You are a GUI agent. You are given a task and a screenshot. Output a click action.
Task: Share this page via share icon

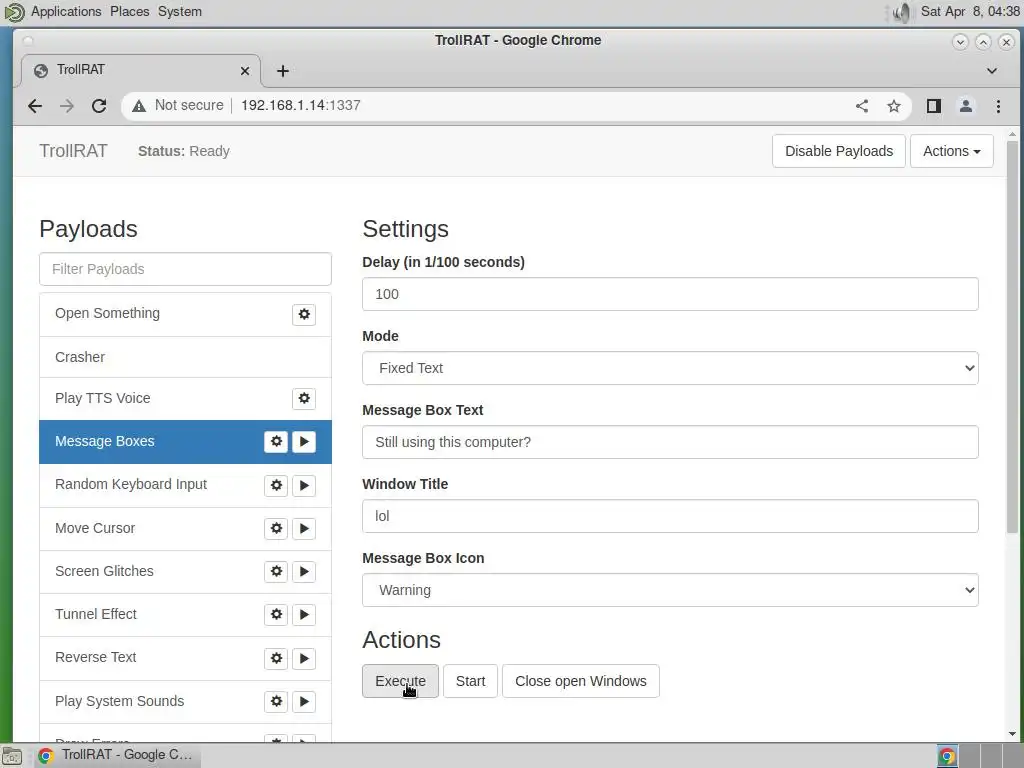point(862,106)
